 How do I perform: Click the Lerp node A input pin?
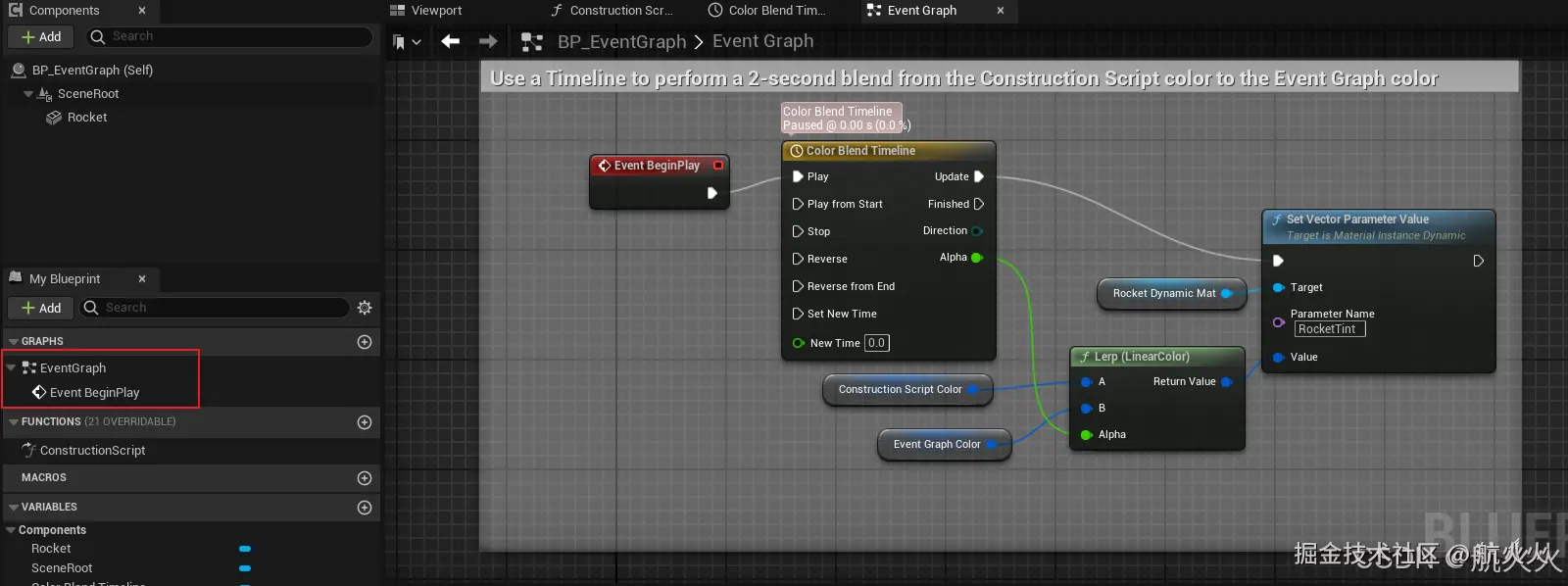[x=1087, y=382]
